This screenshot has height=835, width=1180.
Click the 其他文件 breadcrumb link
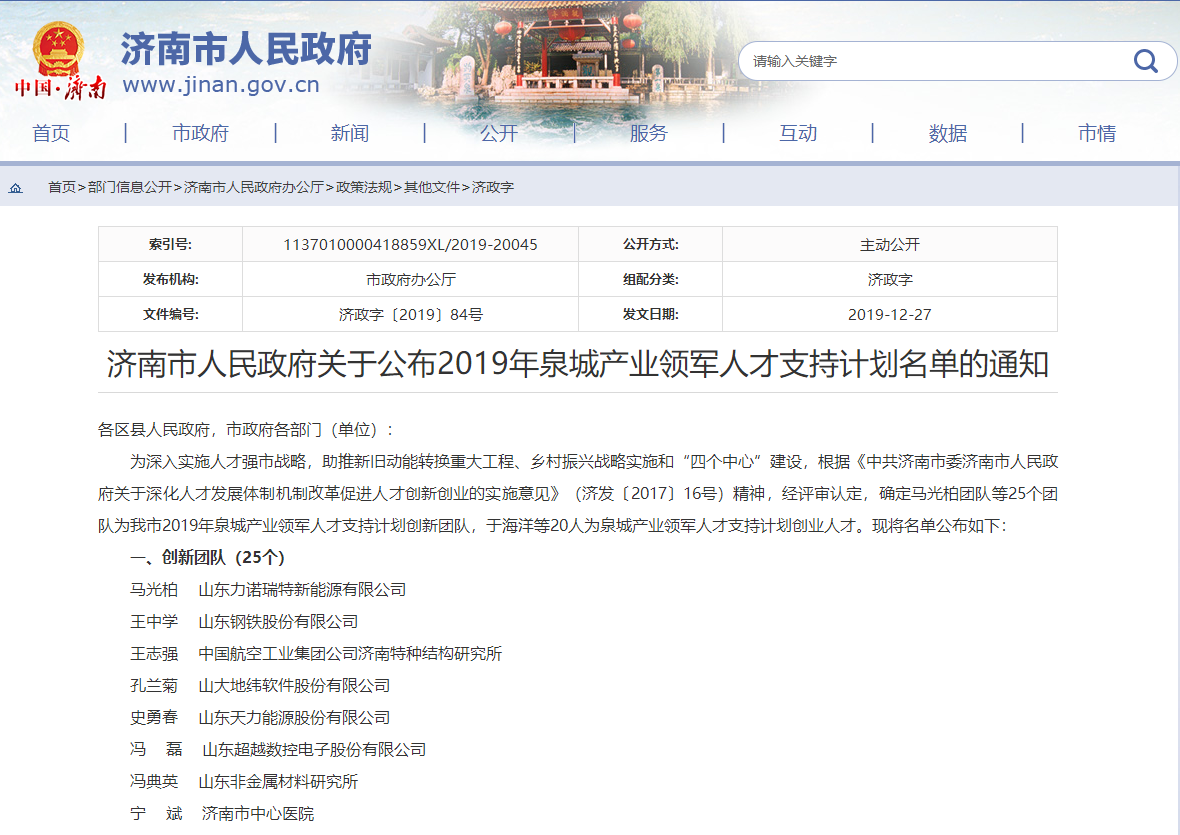pyautogui.click(x=431, y=187)
